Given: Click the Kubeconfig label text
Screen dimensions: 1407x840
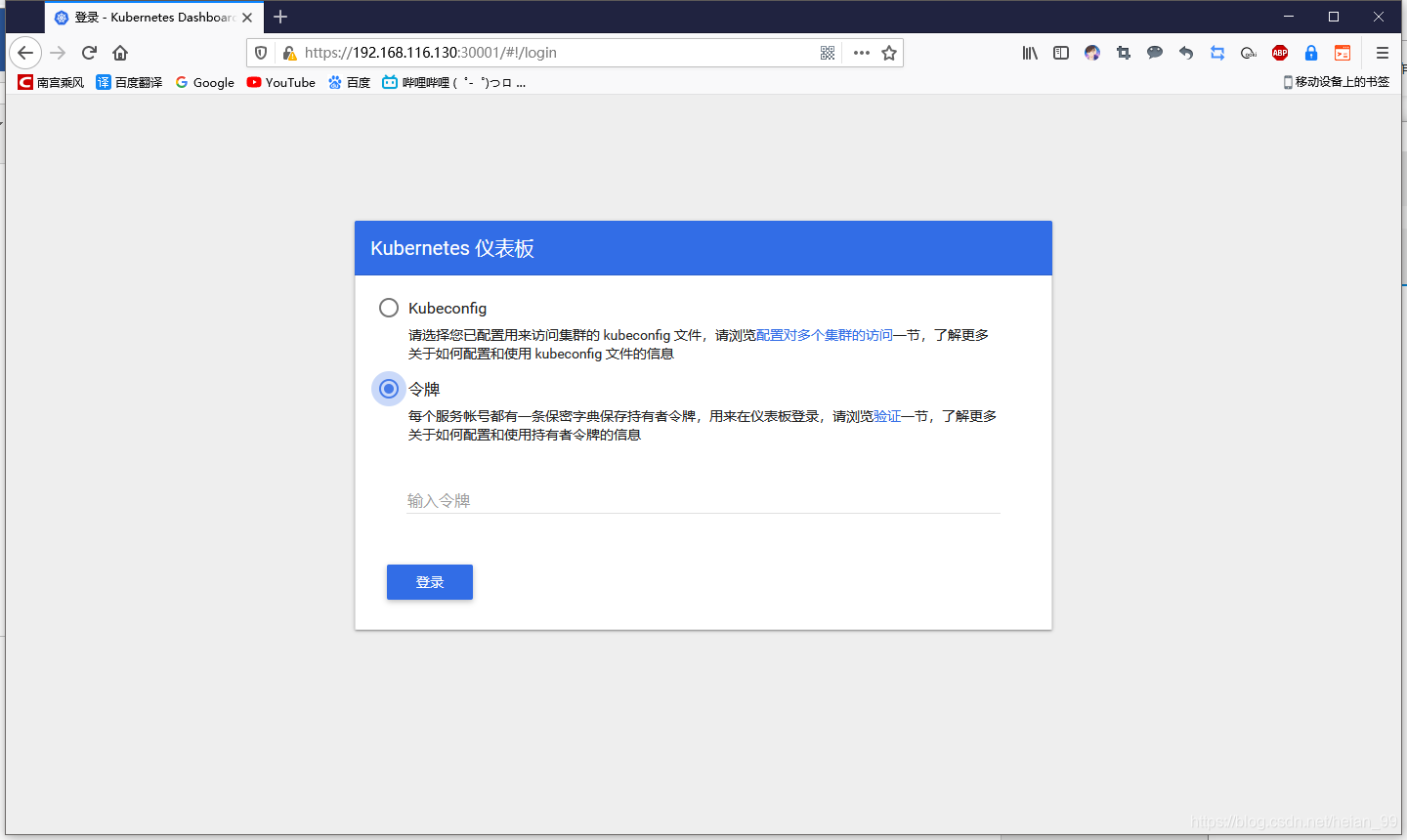Looking at the screenshot, I should [448, 309].
